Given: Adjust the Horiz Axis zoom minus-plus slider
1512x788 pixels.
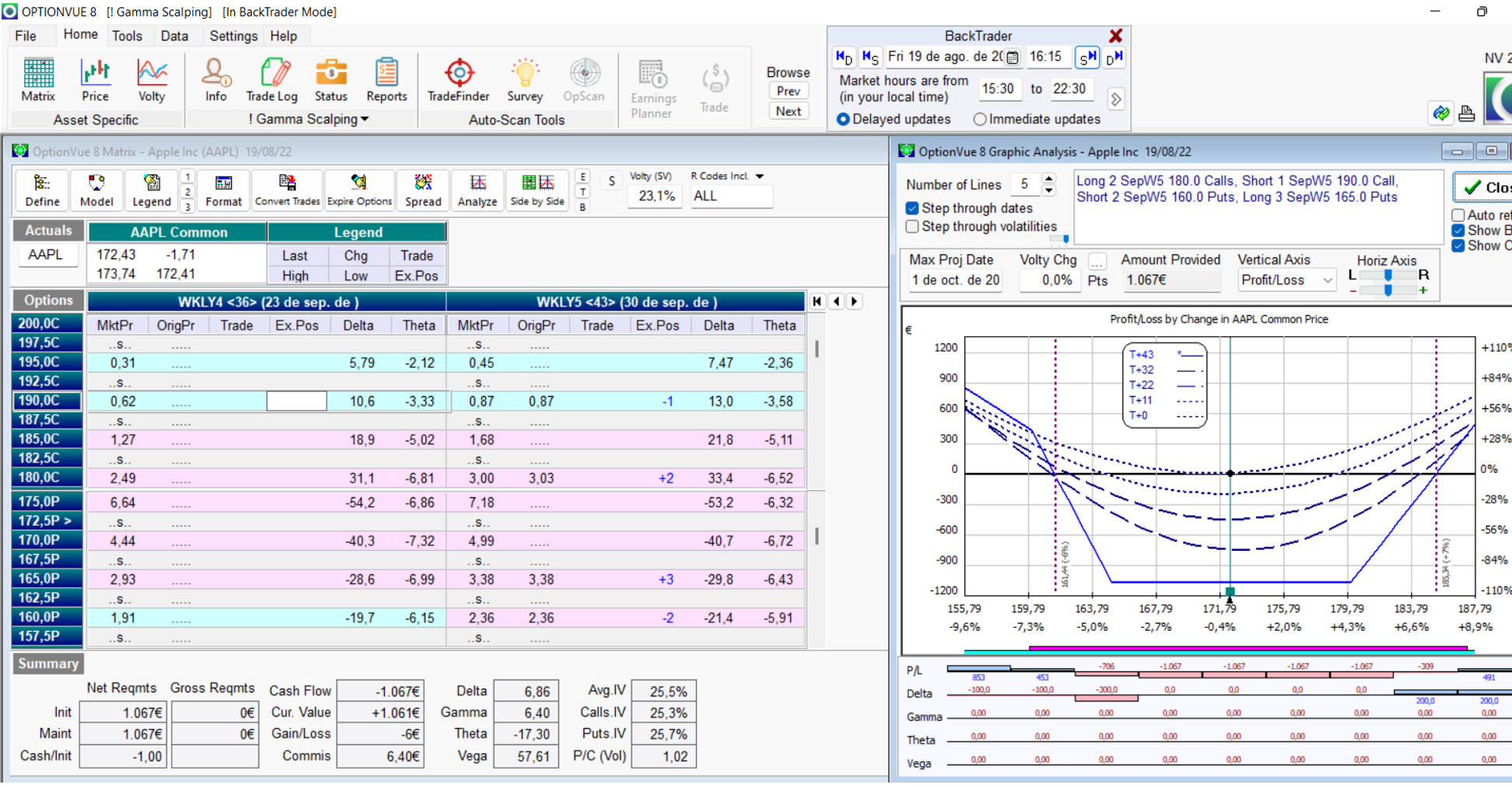Looking at the screenshot, I should point(1388,290).
